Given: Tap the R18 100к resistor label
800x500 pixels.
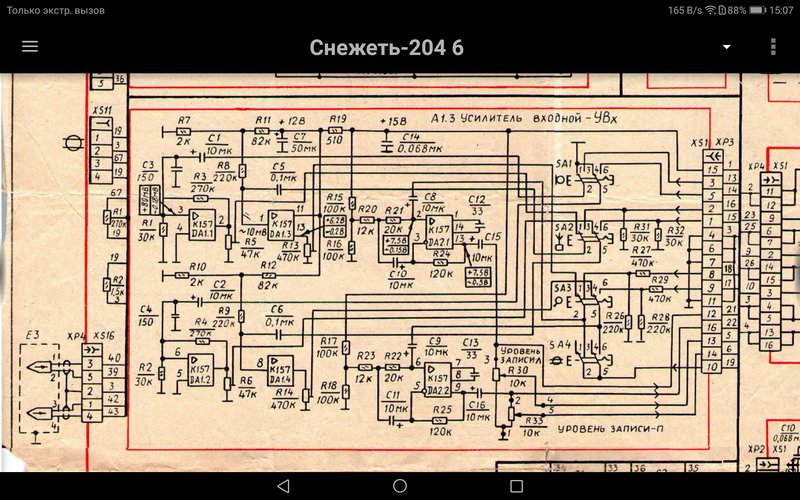Looking at the screenshot, I should point(328,394).
